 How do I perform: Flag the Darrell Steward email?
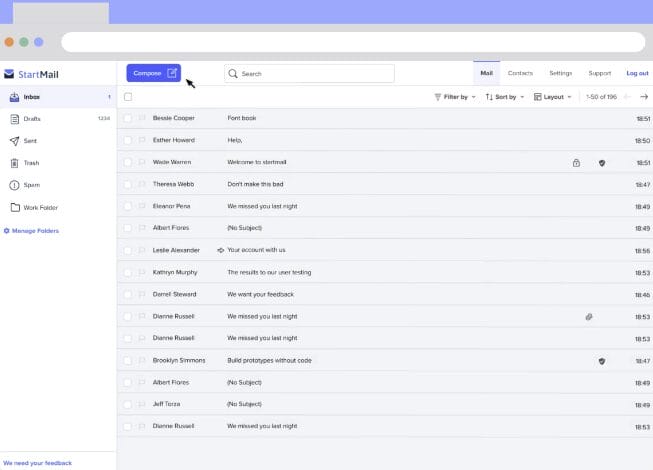pyautogui.click(x=142, y=294)
